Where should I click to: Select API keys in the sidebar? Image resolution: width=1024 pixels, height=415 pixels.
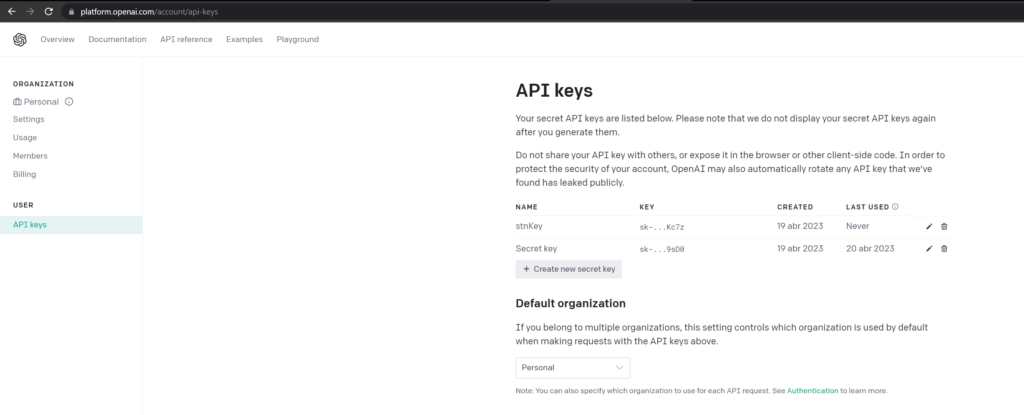[71, 225]
